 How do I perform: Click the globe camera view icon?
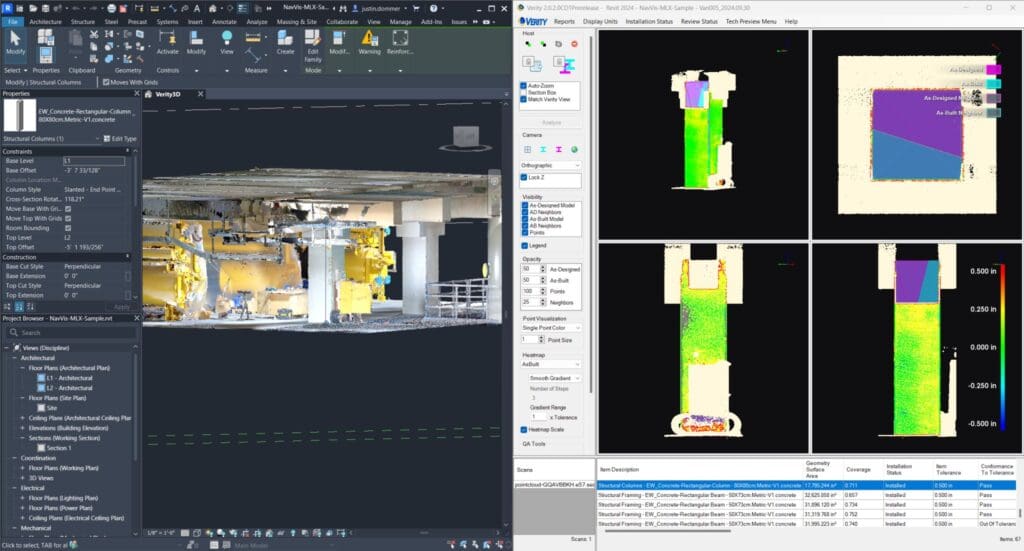(x=574, y=149)
